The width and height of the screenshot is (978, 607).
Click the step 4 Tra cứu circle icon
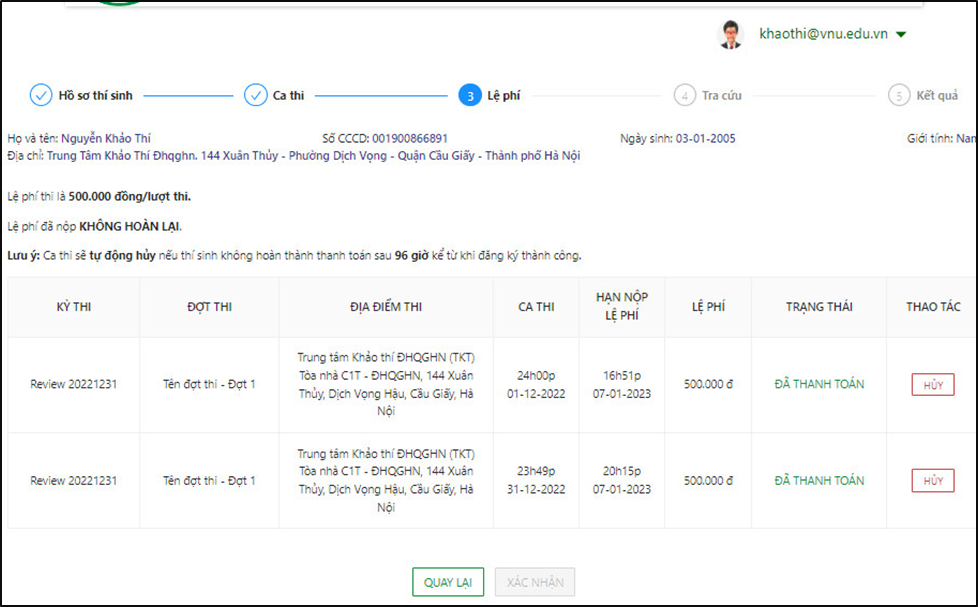(684, 96)
